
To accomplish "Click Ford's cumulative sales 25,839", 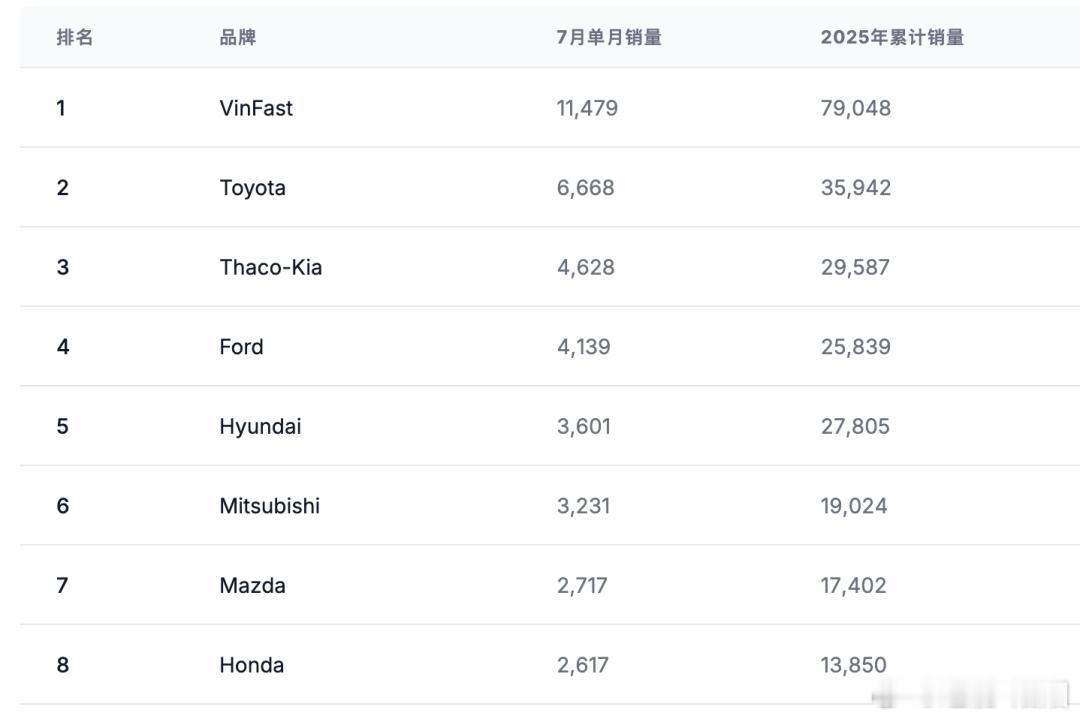I will point(856,346).
